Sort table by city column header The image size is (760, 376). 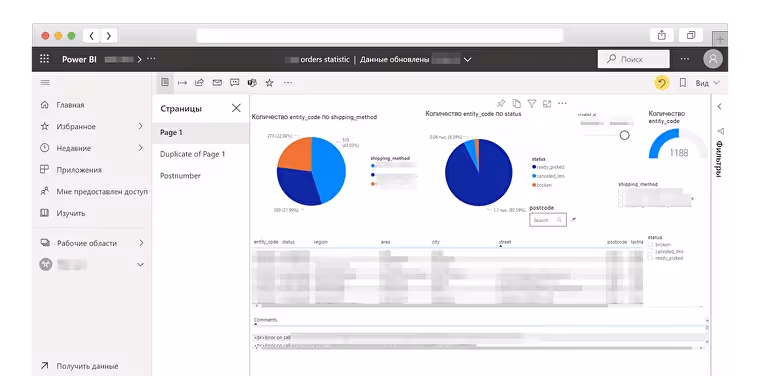pos(436,242)
